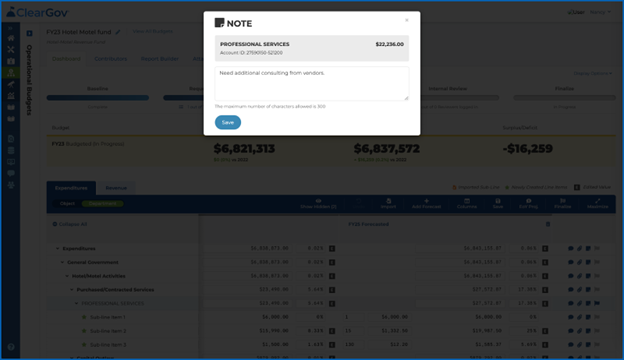Viewport: 624px width, 360px height.
Task: Show hidden rows eye icon
Action: (318, 203)
